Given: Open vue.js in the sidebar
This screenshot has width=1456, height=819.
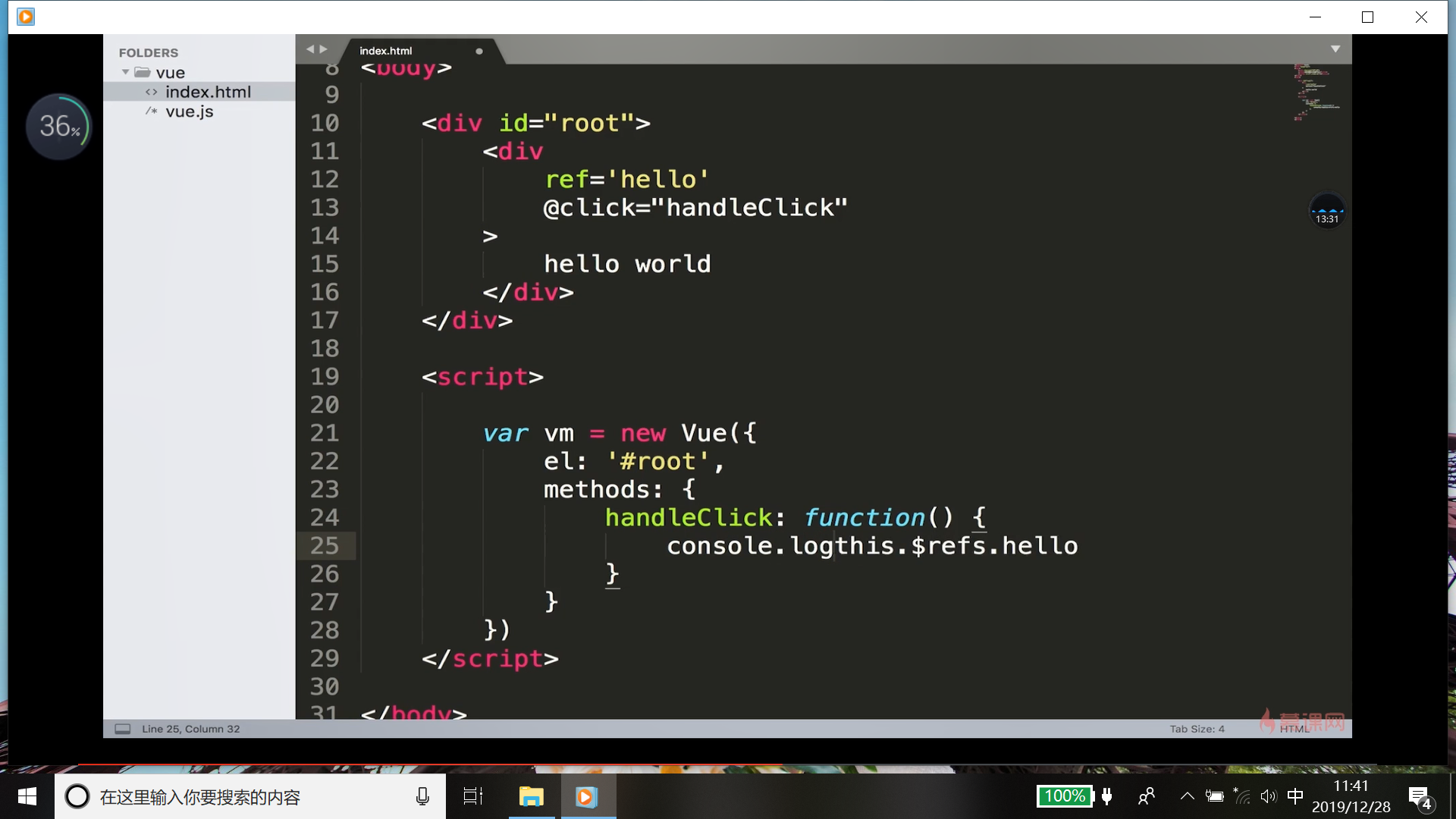Looking at the screenshot, I should coord(190,111).
